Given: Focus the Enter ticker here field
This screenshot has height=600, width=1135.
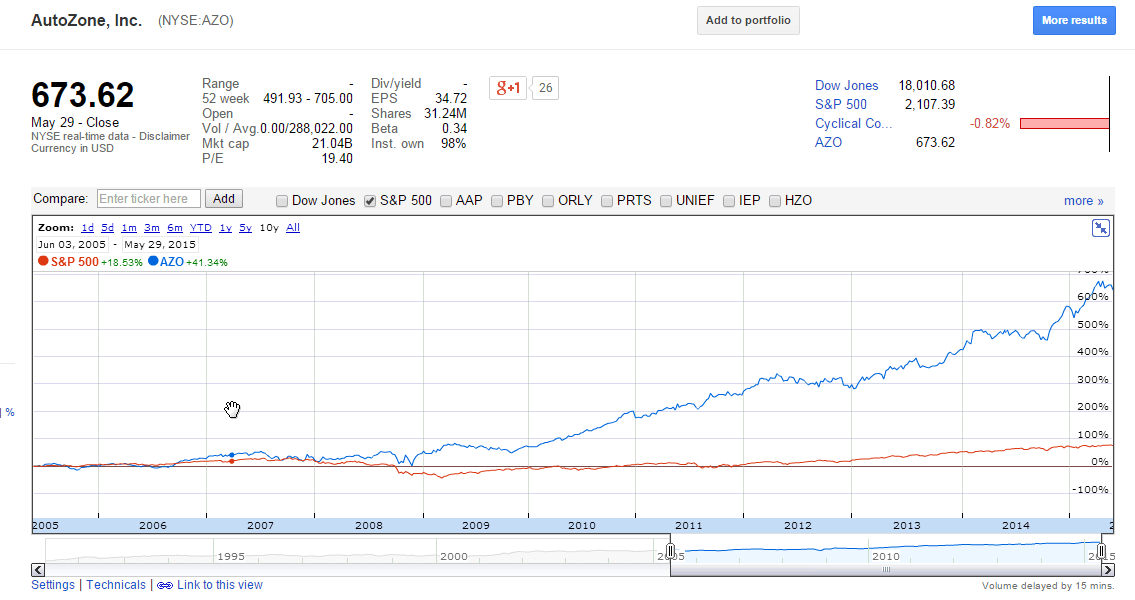Looking at the screenshot, I should tap(148, 199).
